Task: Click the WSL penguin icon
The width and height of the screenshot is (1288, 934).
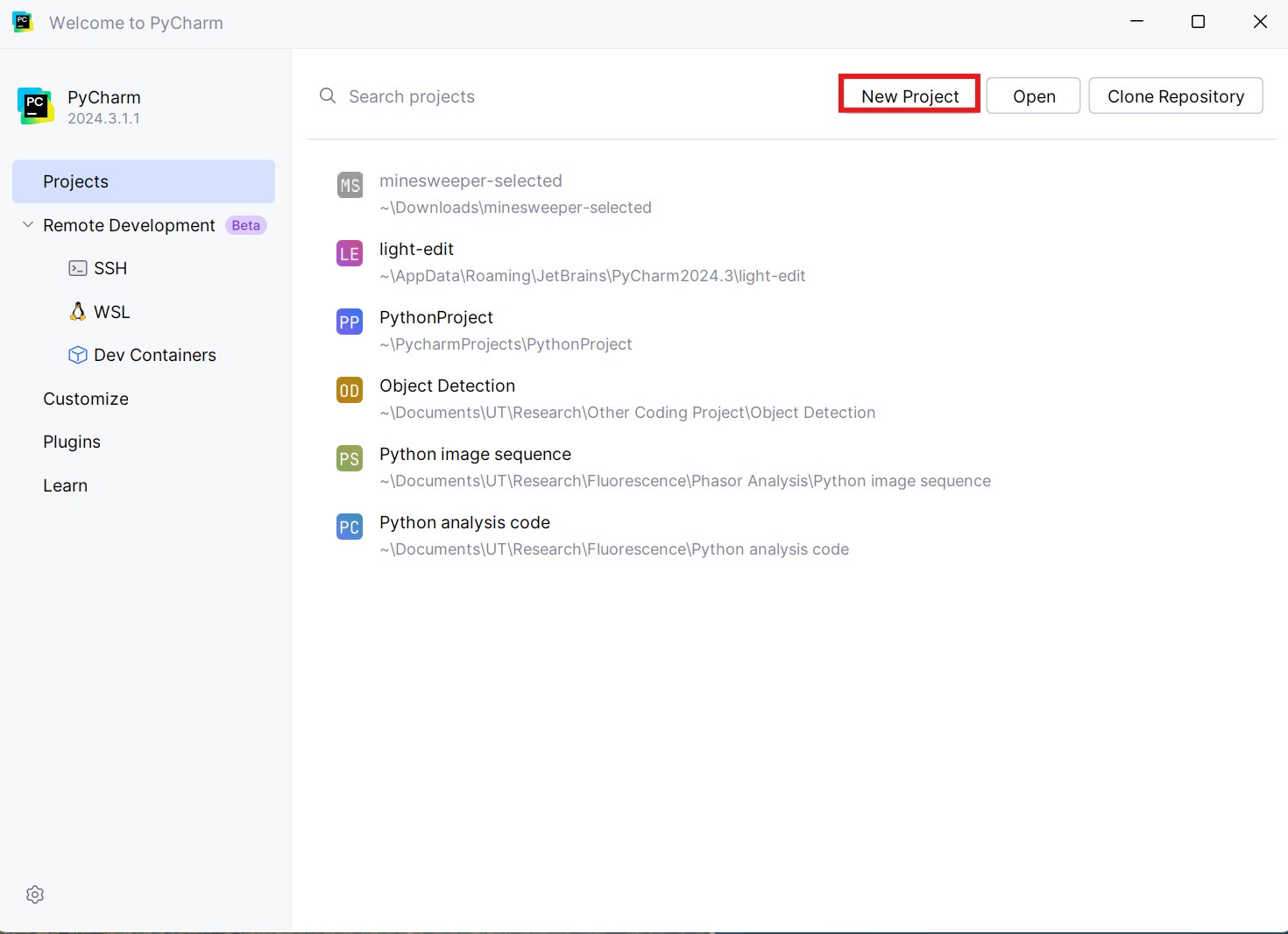Action: click(78, 312)
